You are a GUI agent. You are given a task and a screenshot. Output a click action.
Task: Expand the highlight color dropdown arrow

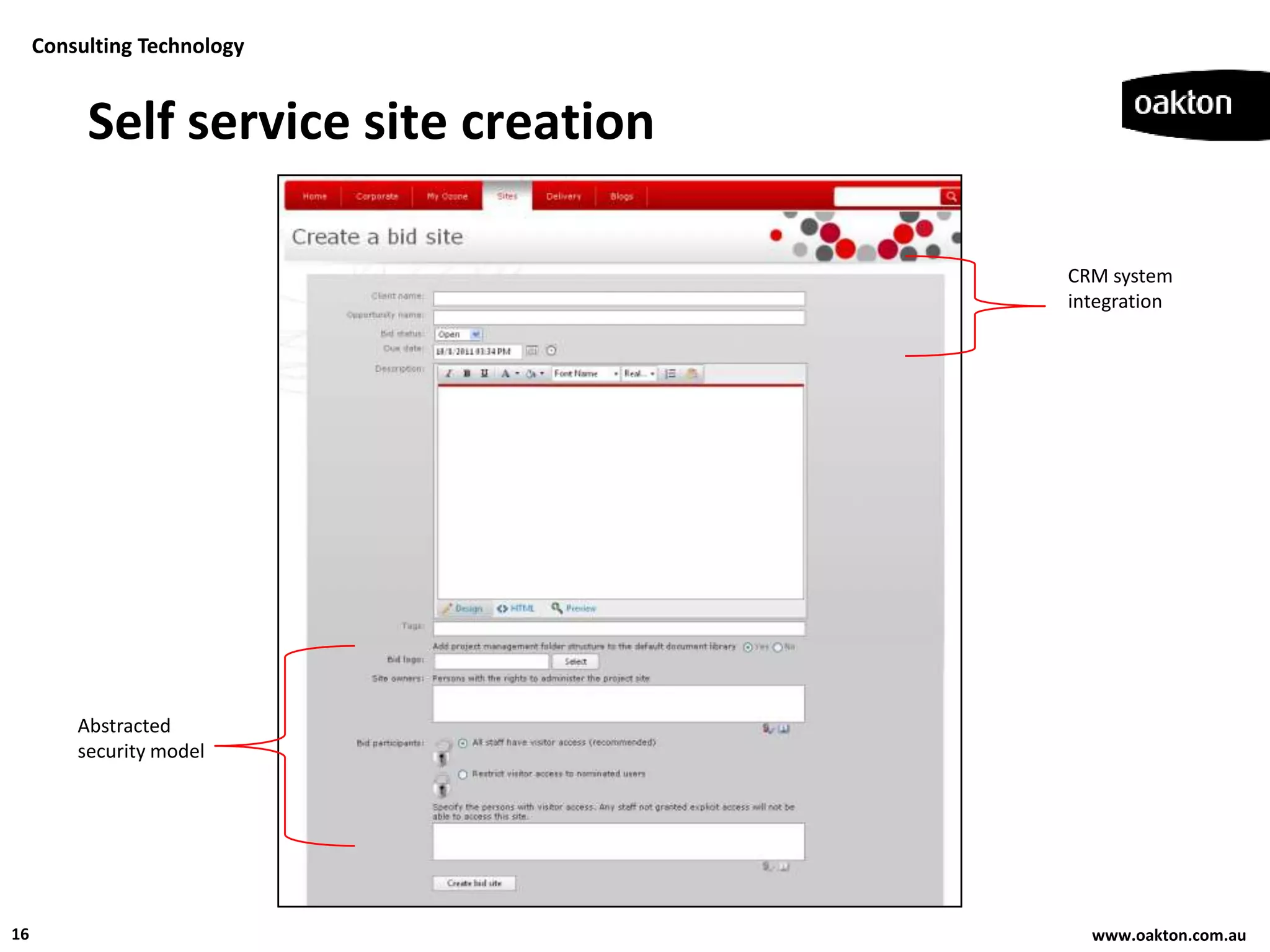[x=542, y=373]
